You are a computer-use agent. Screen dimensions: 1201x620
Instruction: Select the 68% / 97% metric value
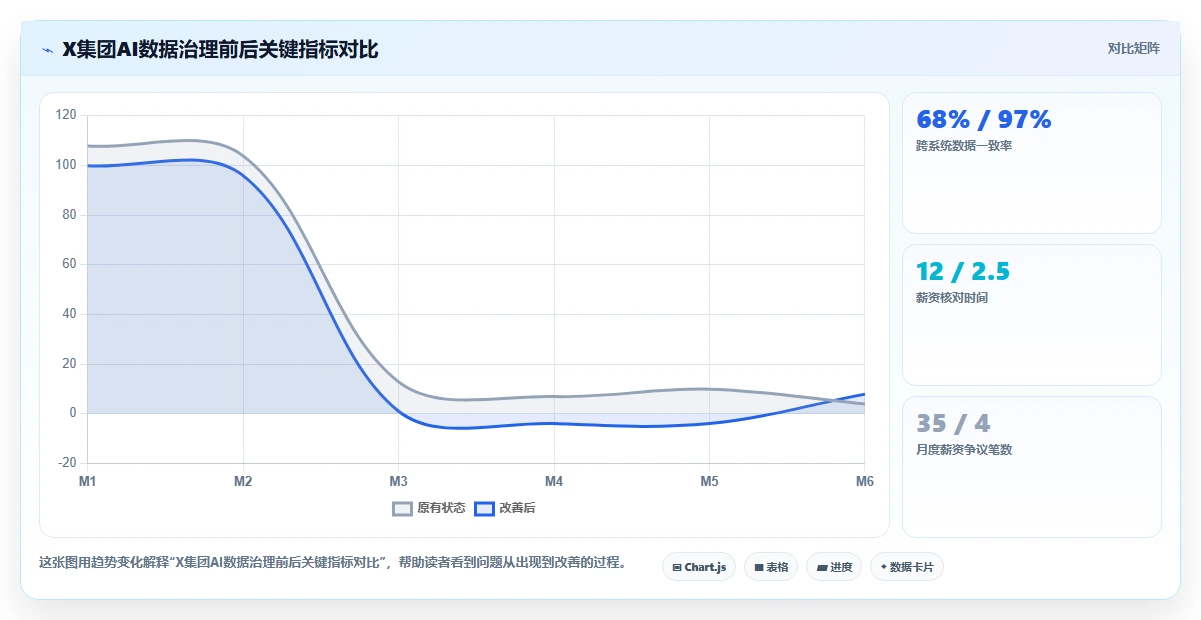(x=984, y=120)
